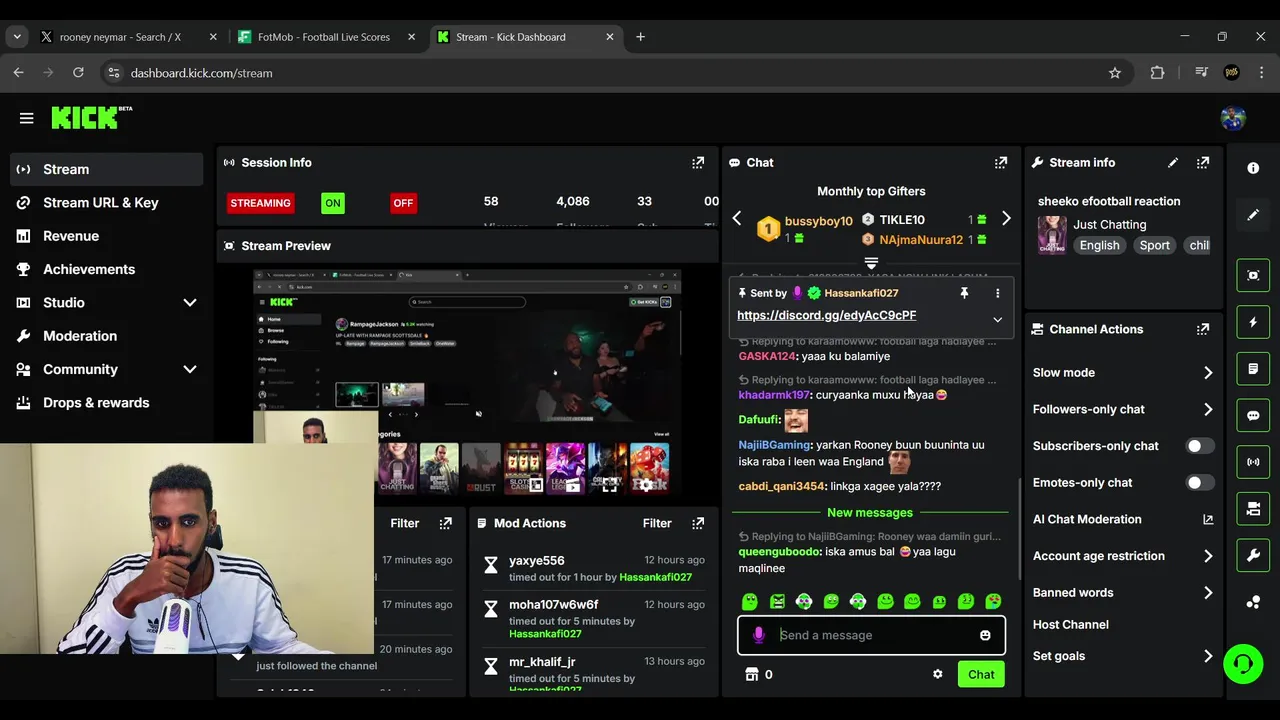
Task: Open Slow mode options
Action: point(1122,372)
